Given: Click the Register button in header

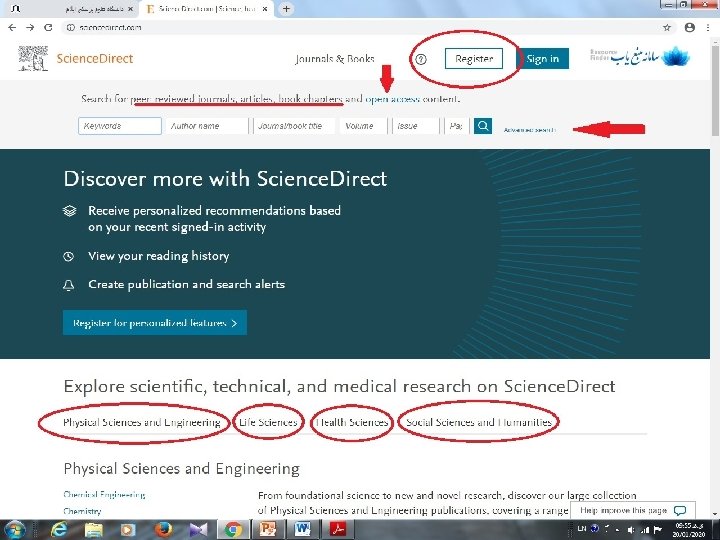Looking at the screenshot, I should tap(474, 59).
